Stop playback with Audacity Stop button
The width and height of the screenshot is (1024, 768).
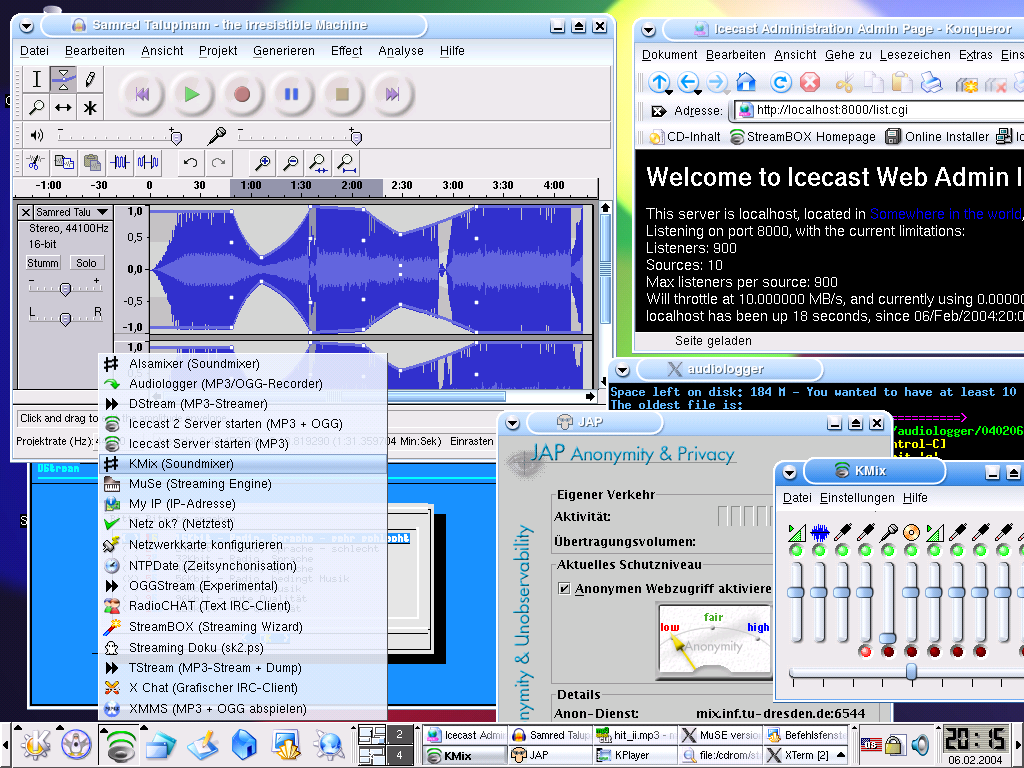[x=342, y=94]
